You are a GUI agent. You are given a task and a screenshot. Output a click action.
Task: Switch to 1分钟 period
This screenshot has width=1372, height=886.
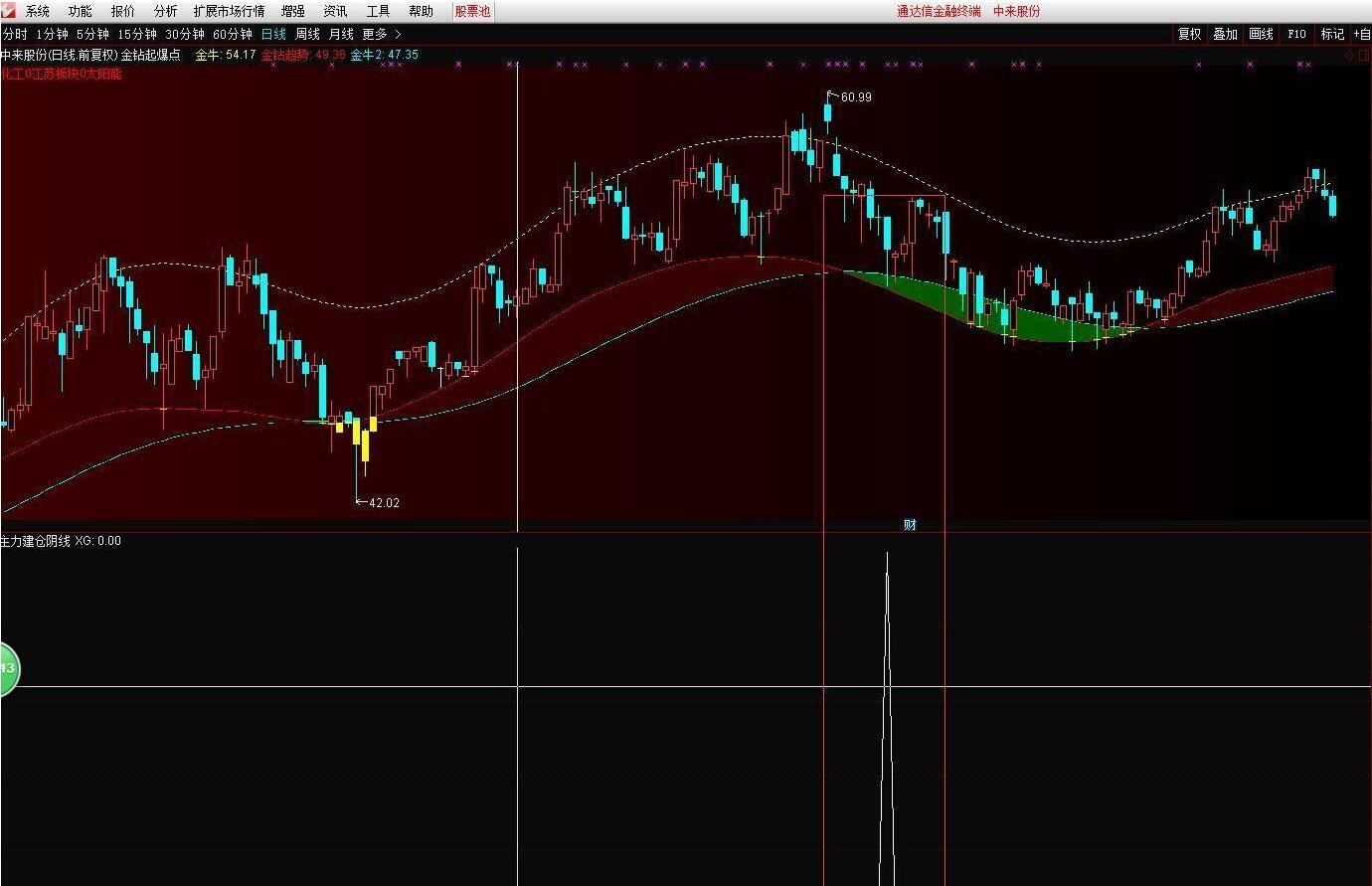tap(53, 34)
